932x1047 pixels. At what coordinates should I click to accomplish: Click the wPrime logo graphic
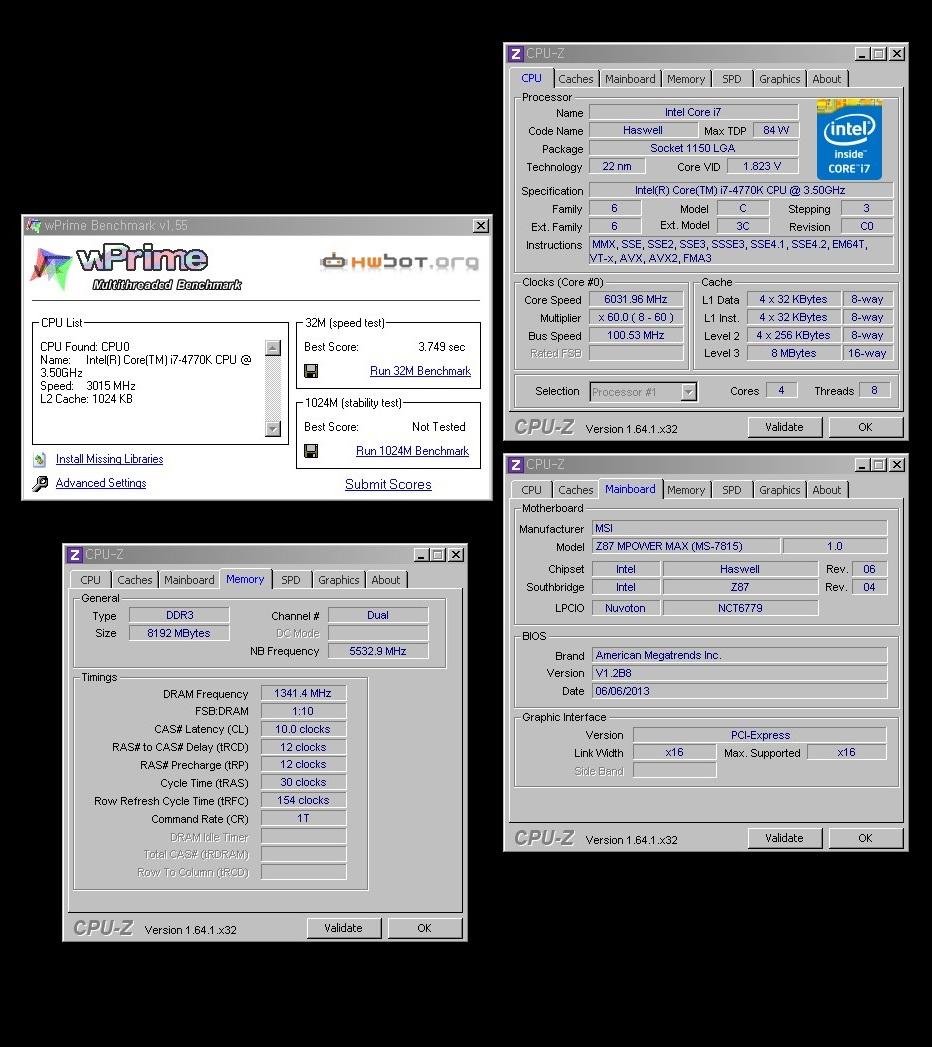click(137, 266)
